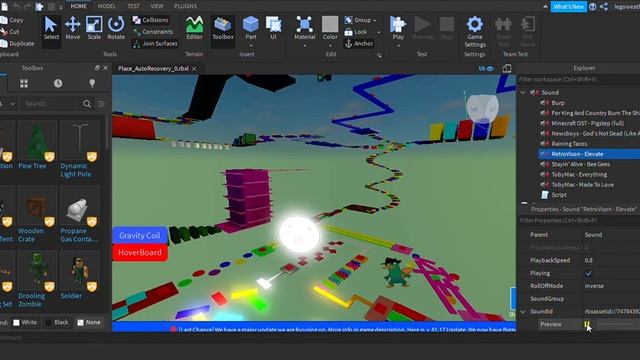Image resolution: width=640 pixels, height=360 pixels.
Task: Toggle Join Surfaces setting
Action: click(x=155, y=43)
